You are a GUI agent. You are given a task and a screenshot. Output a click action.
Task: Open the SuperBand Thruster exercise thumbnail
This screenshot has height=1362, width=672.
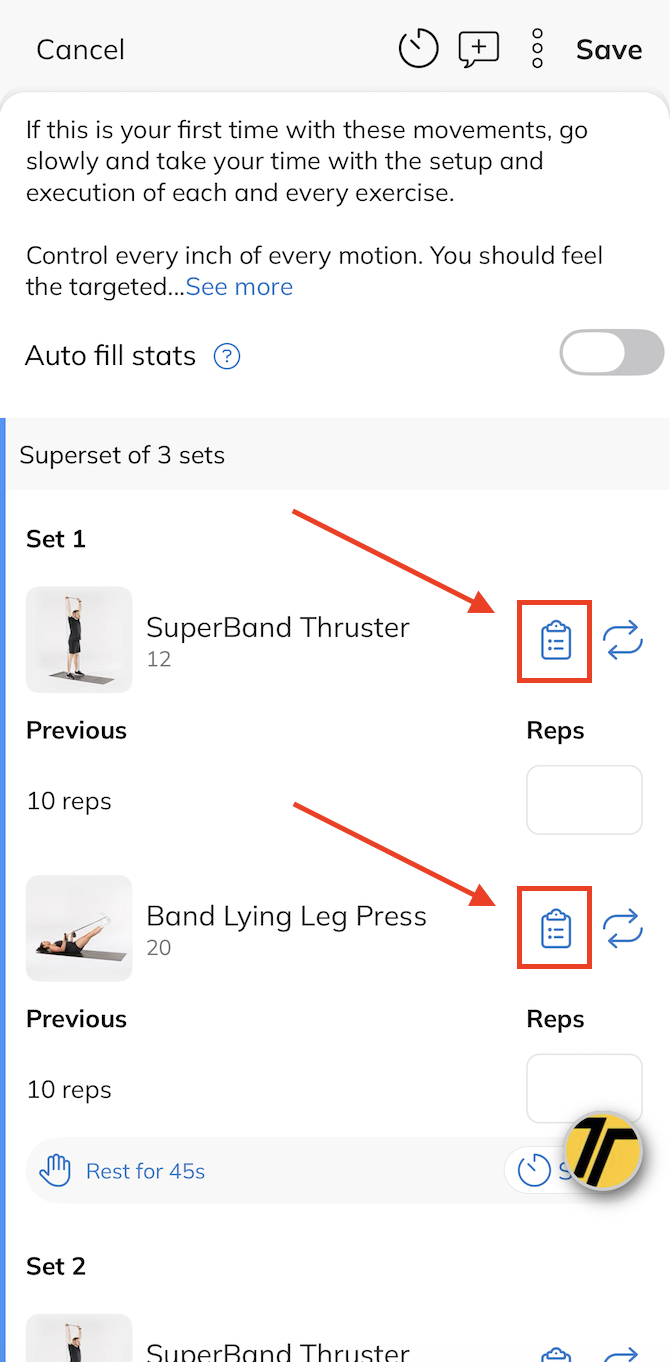point(79,640)
